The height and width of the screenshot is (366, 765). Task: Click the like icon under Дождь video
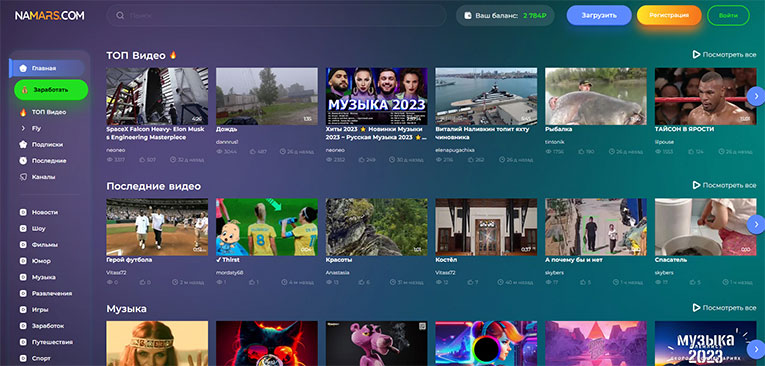point(253,152)
